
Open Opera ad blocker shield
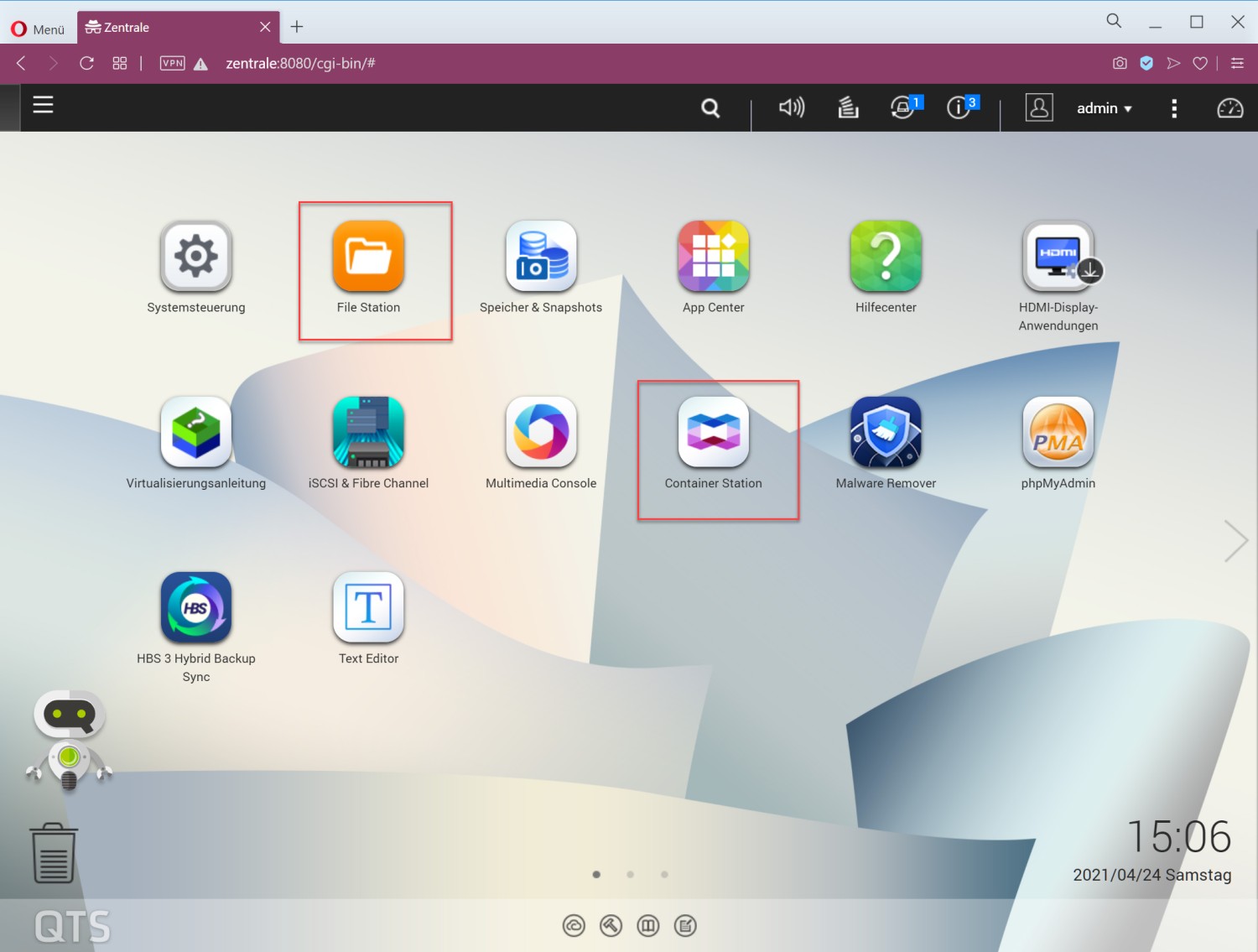point(1146,63)
